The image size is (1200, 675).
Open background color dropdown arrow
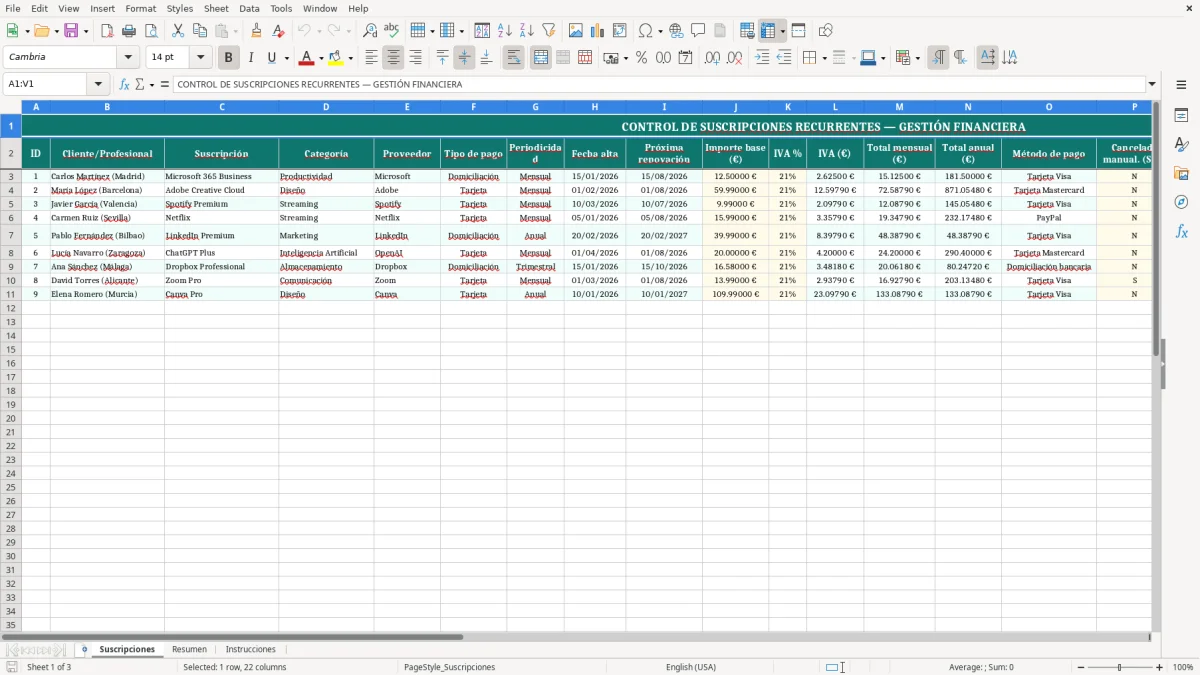(x=350, y=58)
